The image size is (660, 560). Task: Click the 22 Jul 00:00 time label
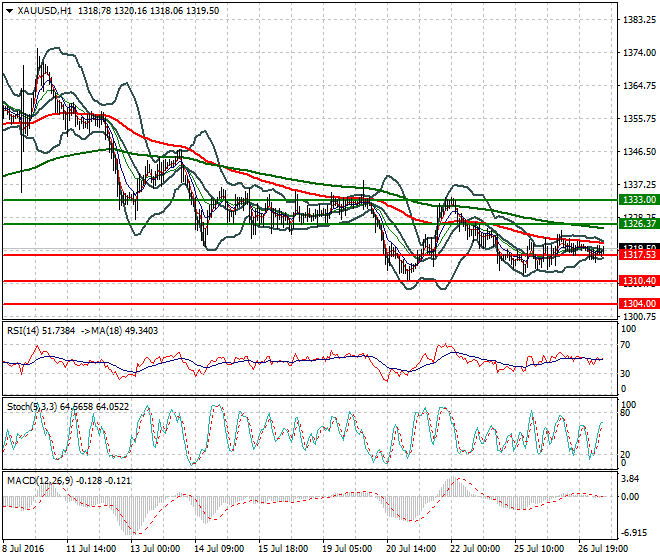[x=475, y=549]
